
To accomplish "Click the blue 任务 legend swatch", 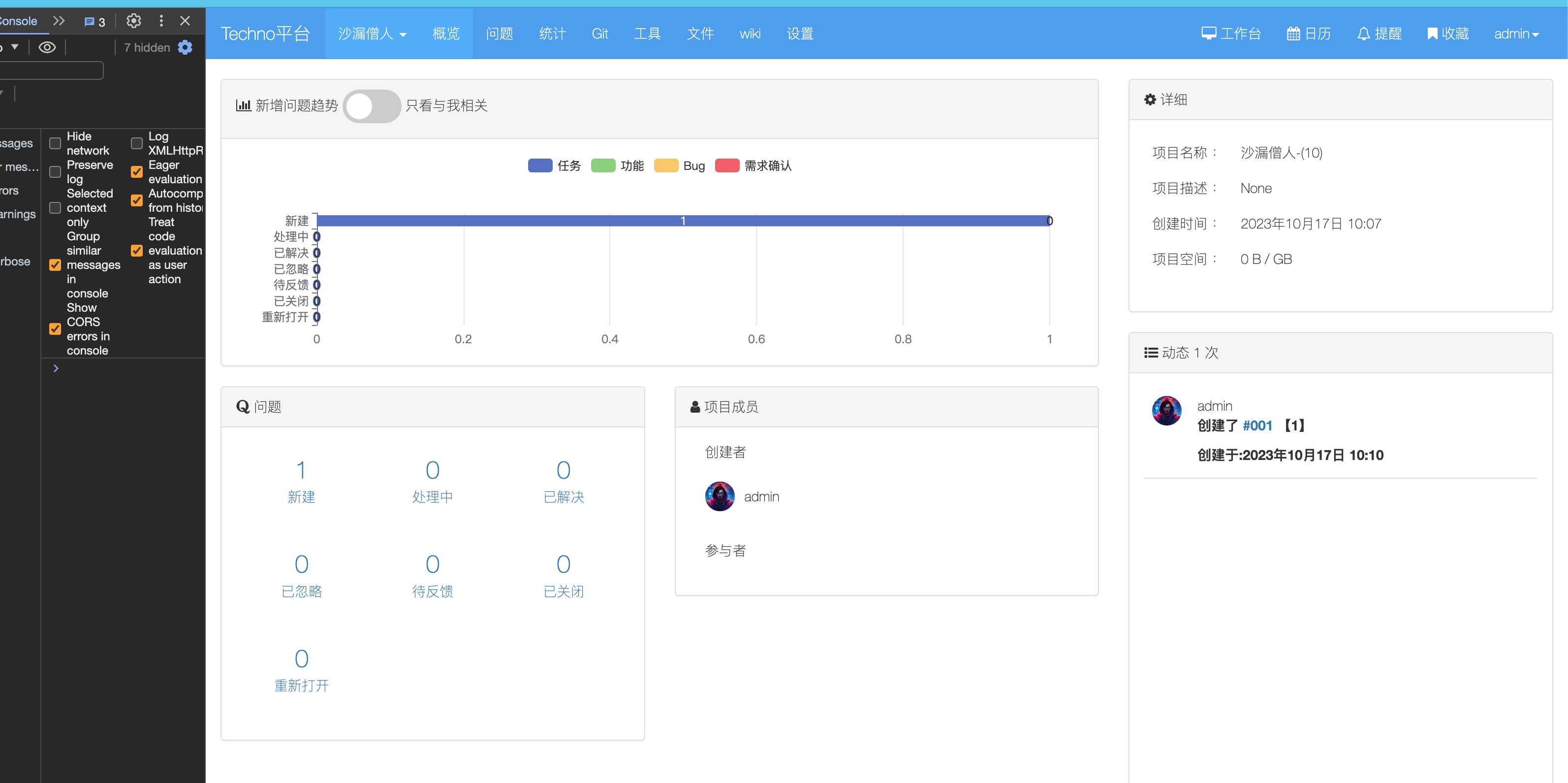I will click(540, 165).
